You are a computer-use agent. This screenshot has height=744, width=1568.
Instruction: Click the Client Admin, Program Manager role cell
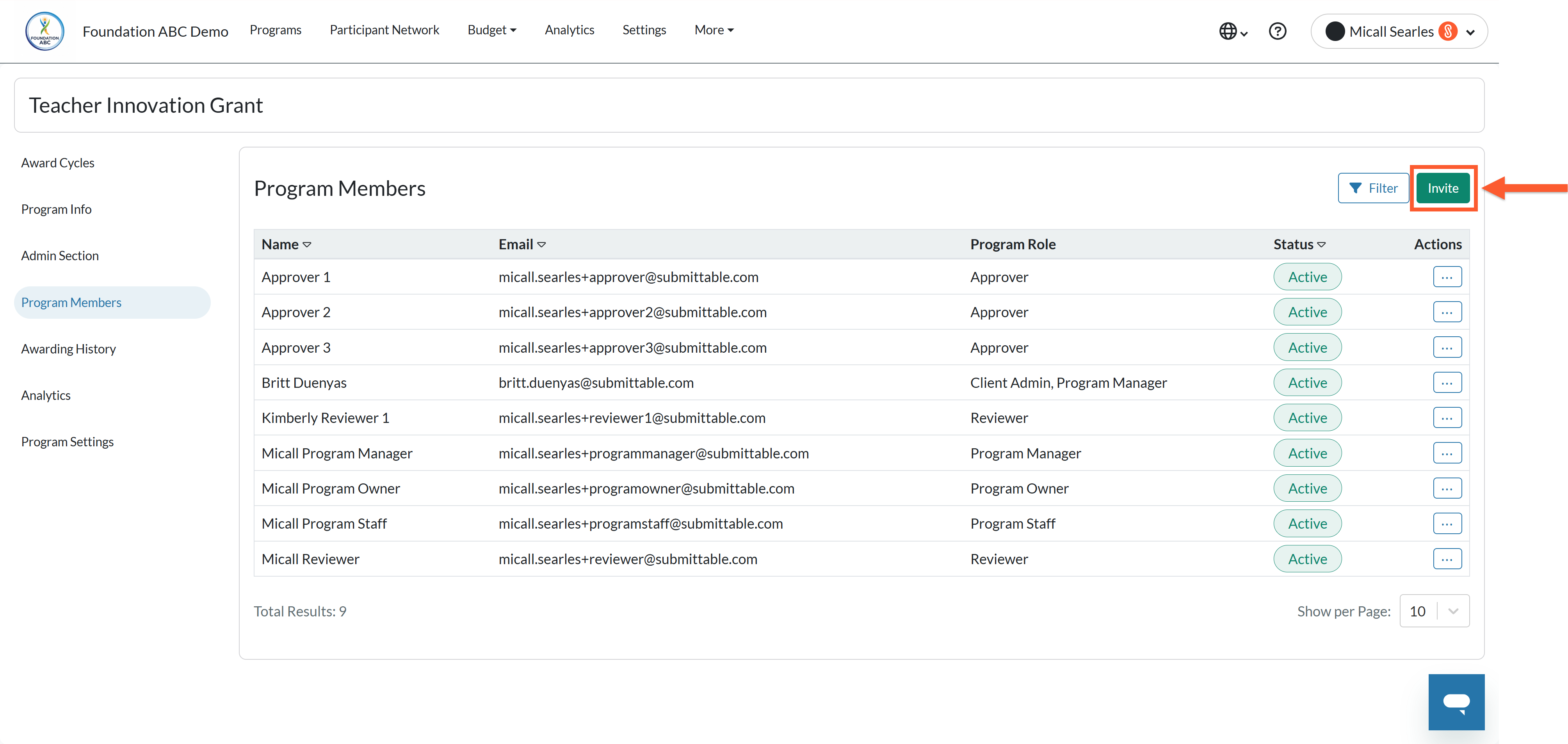pos(1068,383)
